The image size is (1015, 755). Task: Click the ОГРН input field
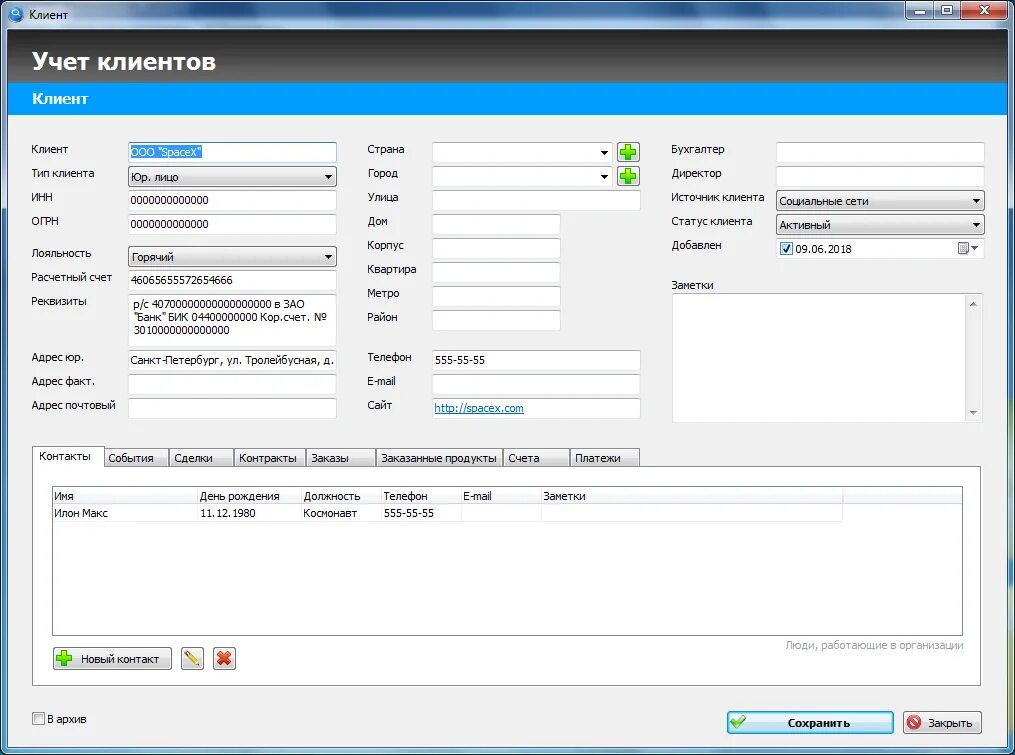(x=232, y=224)
